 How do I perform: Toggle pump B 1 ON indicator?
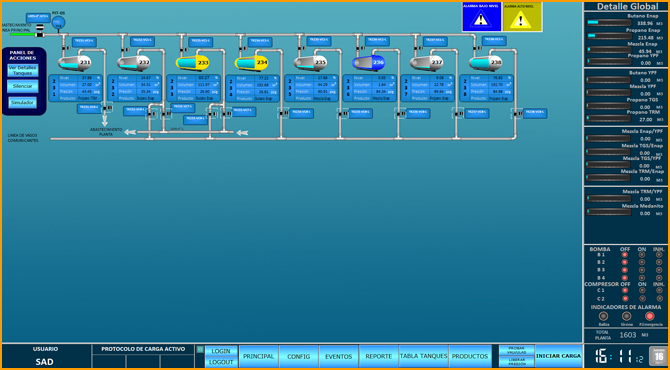[x=642, y=255]
